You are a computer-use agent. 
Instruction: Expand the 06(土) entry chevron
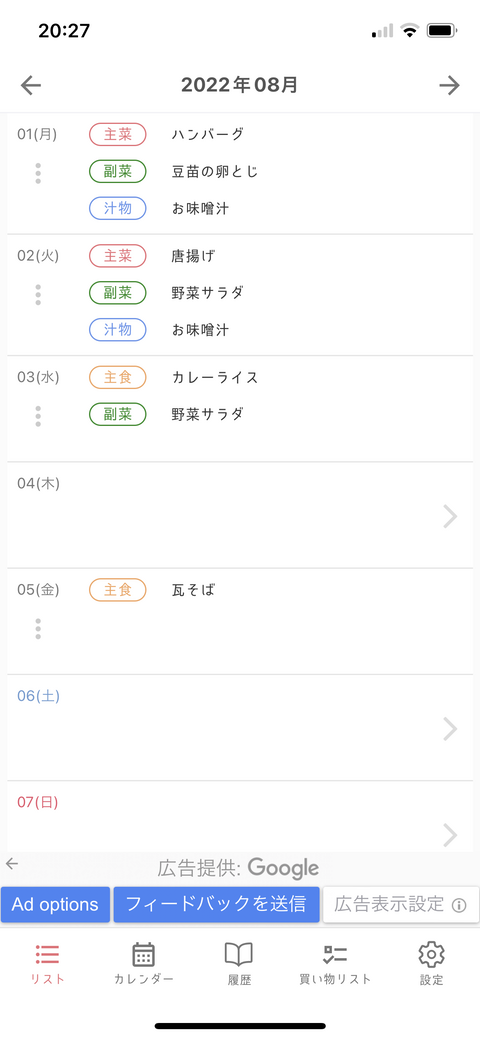450,729
